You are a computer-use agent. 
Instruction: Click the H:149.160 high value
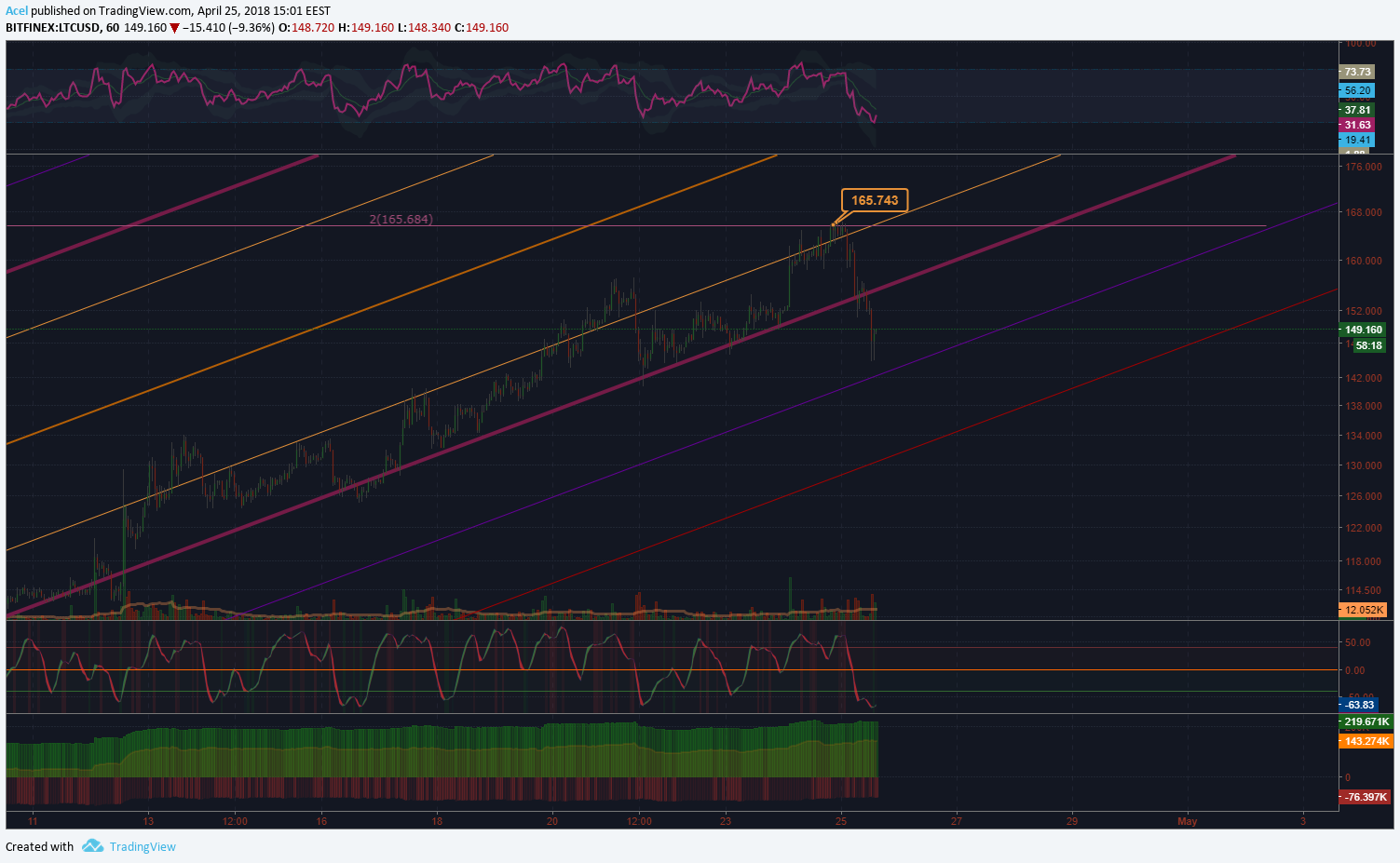366,28
